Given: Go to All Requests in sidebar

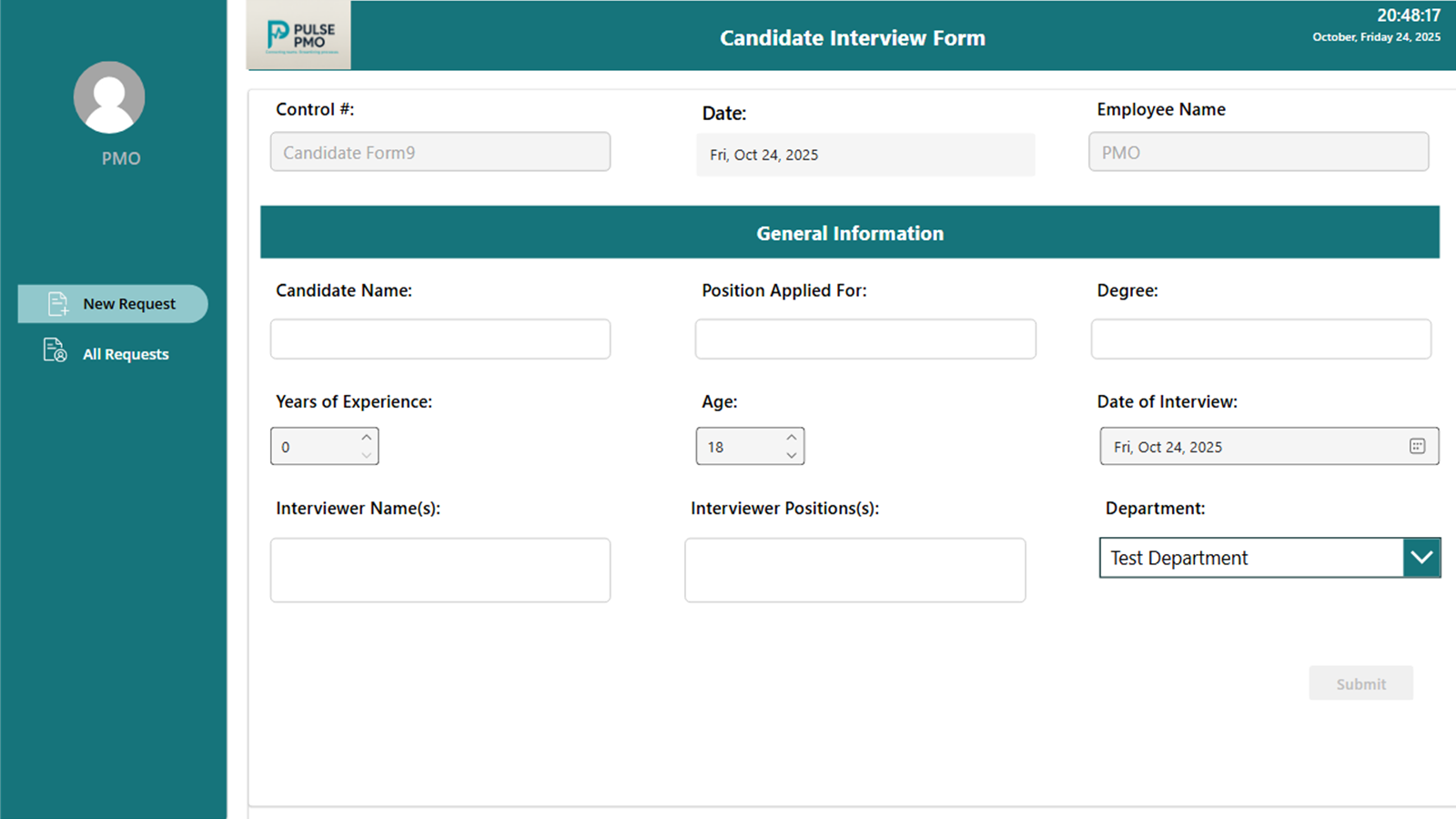Looking at the screenshot, I should [x=126, y=354].
